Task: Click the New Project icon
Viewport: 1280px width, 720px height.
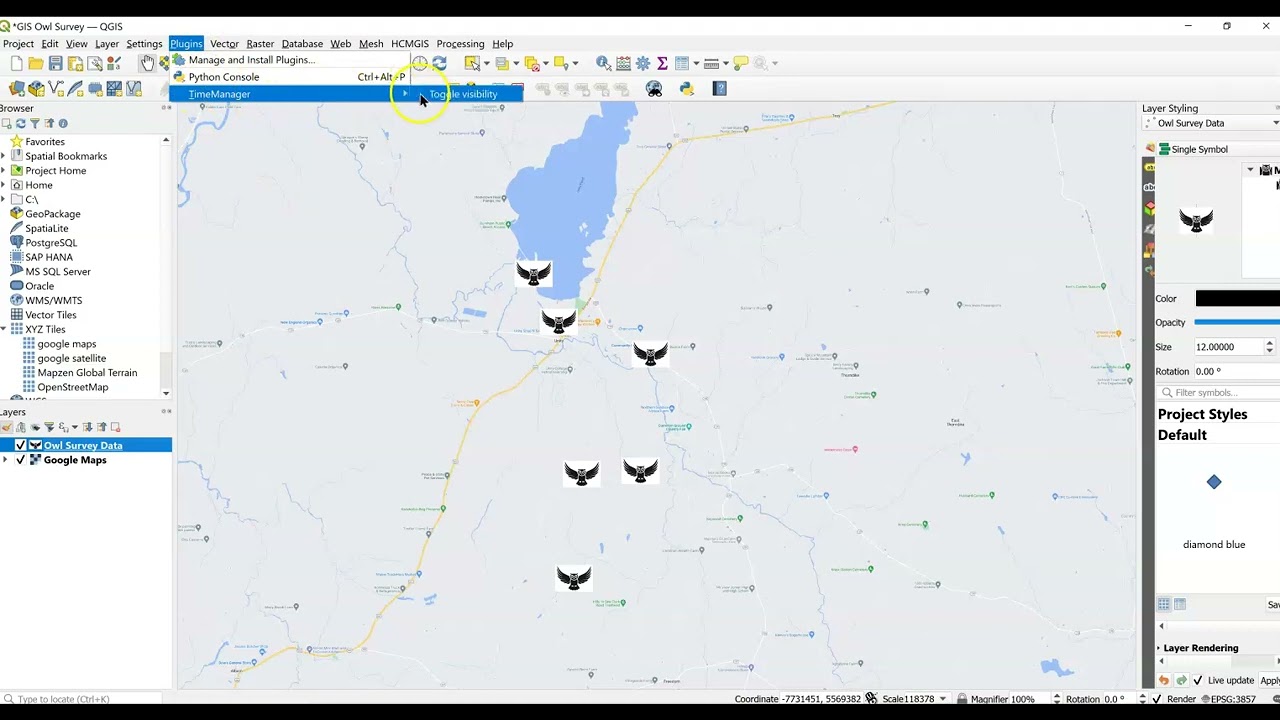Action: point(16,63)
